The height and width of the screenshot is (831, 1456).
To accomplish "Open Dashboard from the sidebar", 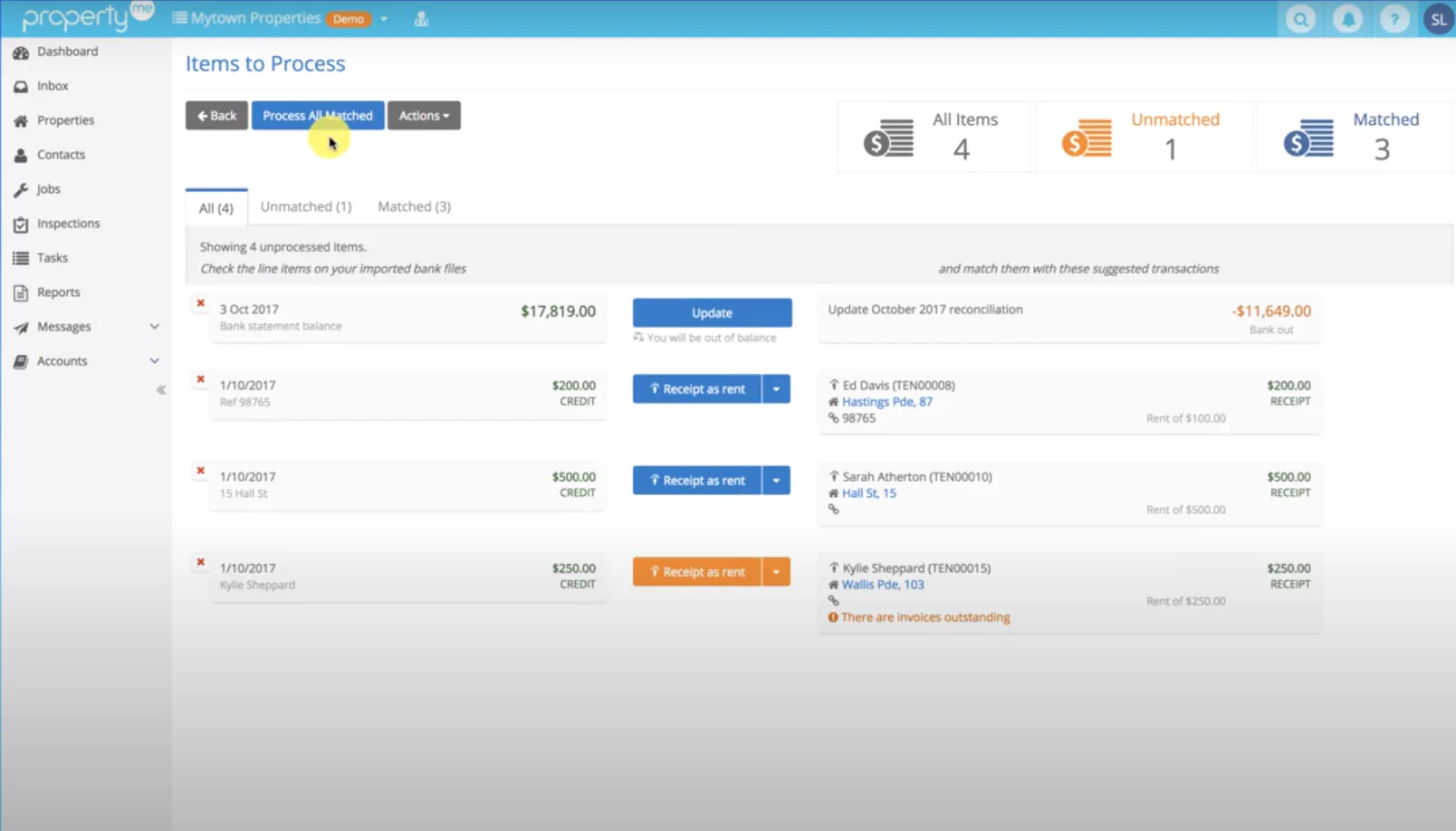I will [x=67, y=52].
